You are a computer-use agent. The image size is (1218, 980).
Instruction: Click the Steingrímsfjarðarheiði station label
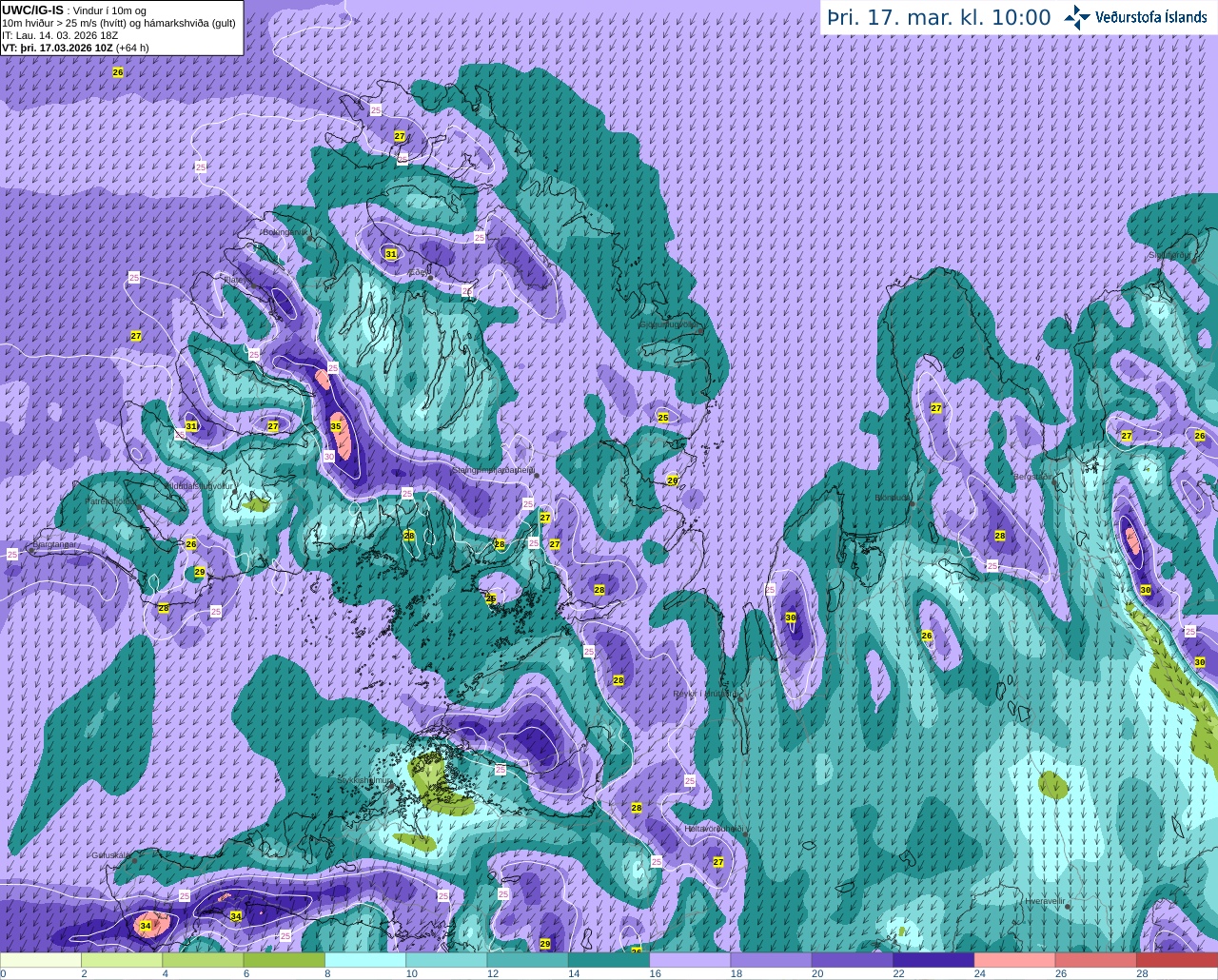[x=493, y=469]
